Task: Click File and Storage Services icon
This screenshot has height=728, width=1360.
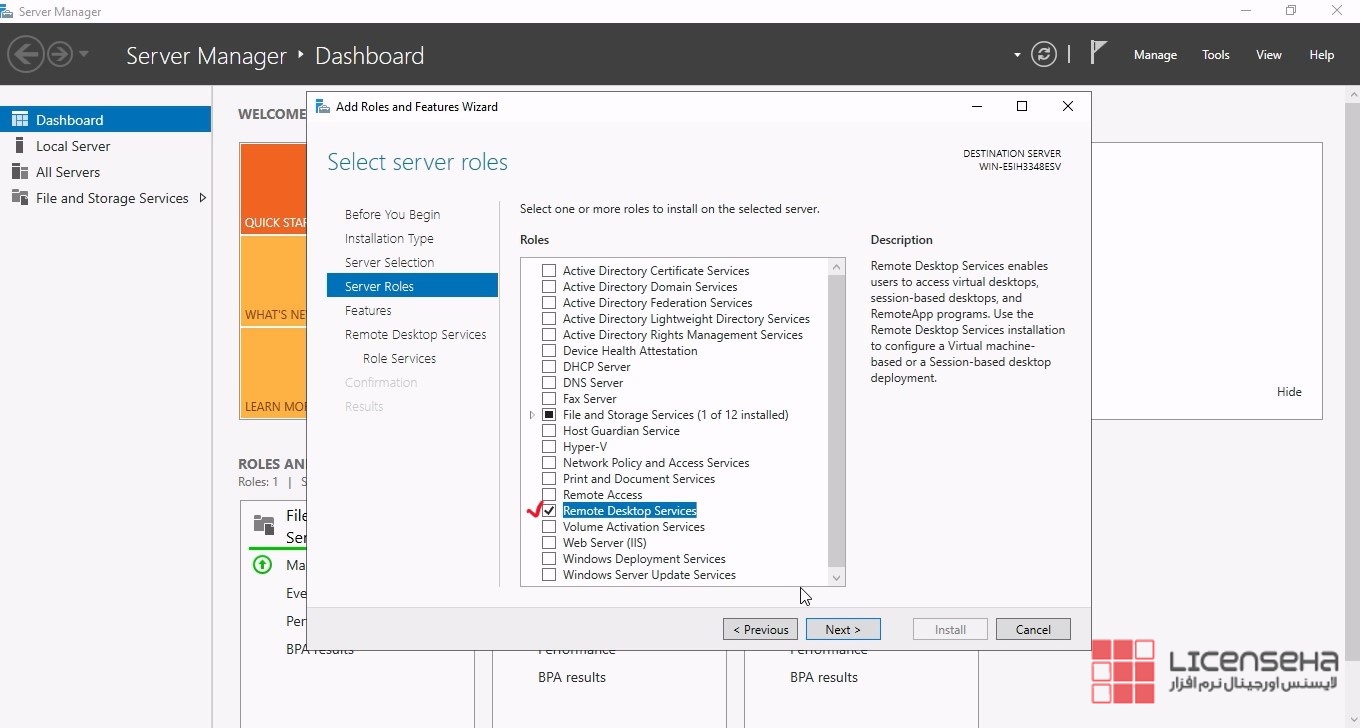Action: tap(19, 198)
